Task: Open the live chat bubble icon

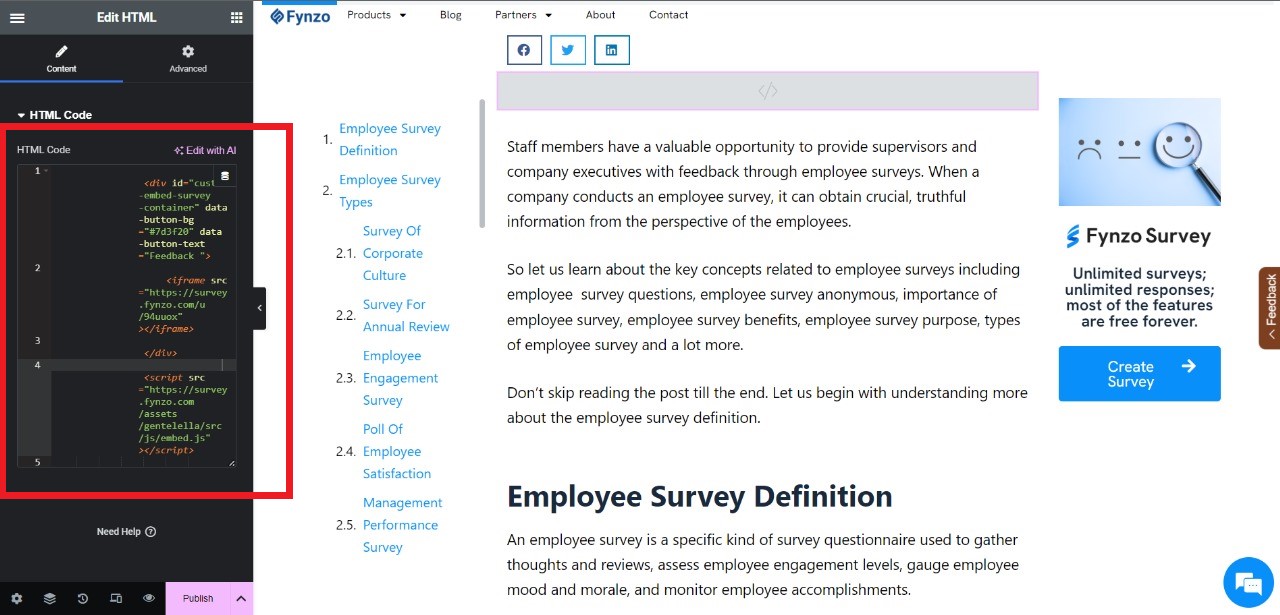Action: 1248,582
